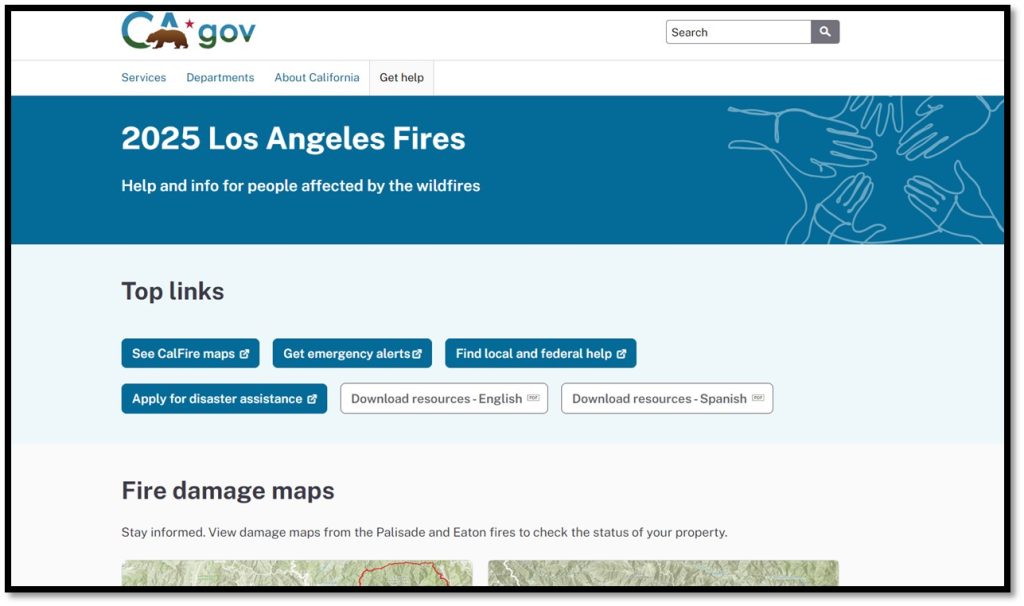Open the Services menu
The image size is (1024, 606).
click(143, 77)
